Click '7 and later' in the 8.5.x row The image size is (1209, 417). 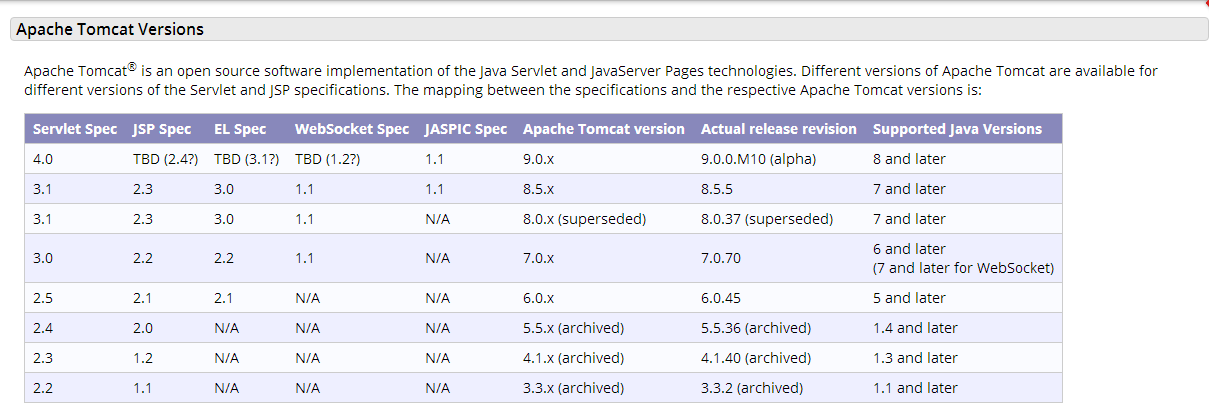(909, 189)
